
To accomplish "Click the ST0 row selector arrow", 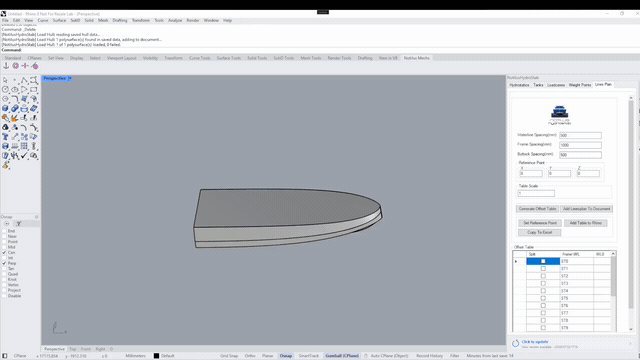I will click(x=516, y=261).
